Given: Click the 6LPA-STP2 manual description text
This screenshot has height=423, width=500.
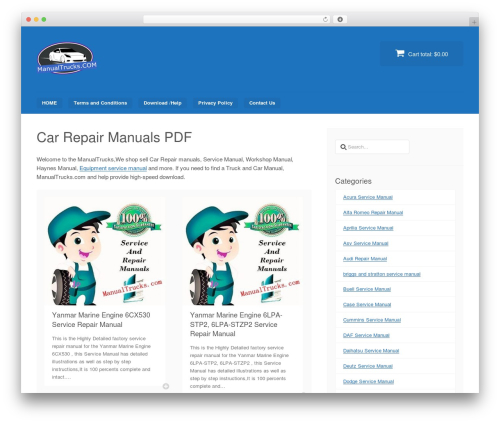Looking at the screenshot, I should 239,367.
